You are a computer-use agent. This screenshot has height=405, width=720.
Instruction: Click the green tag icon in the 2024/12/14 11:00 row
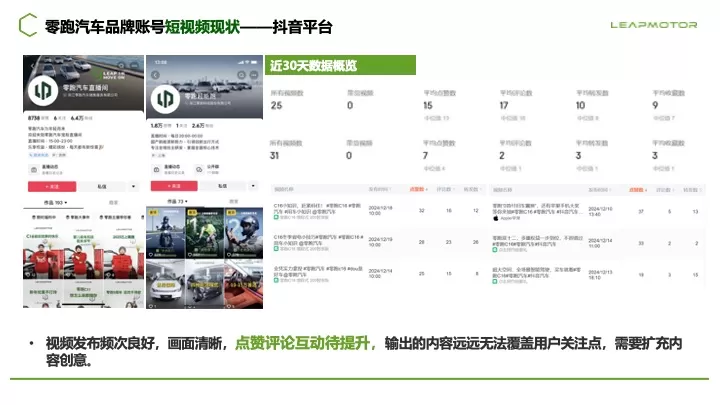(x=495, y=250)
